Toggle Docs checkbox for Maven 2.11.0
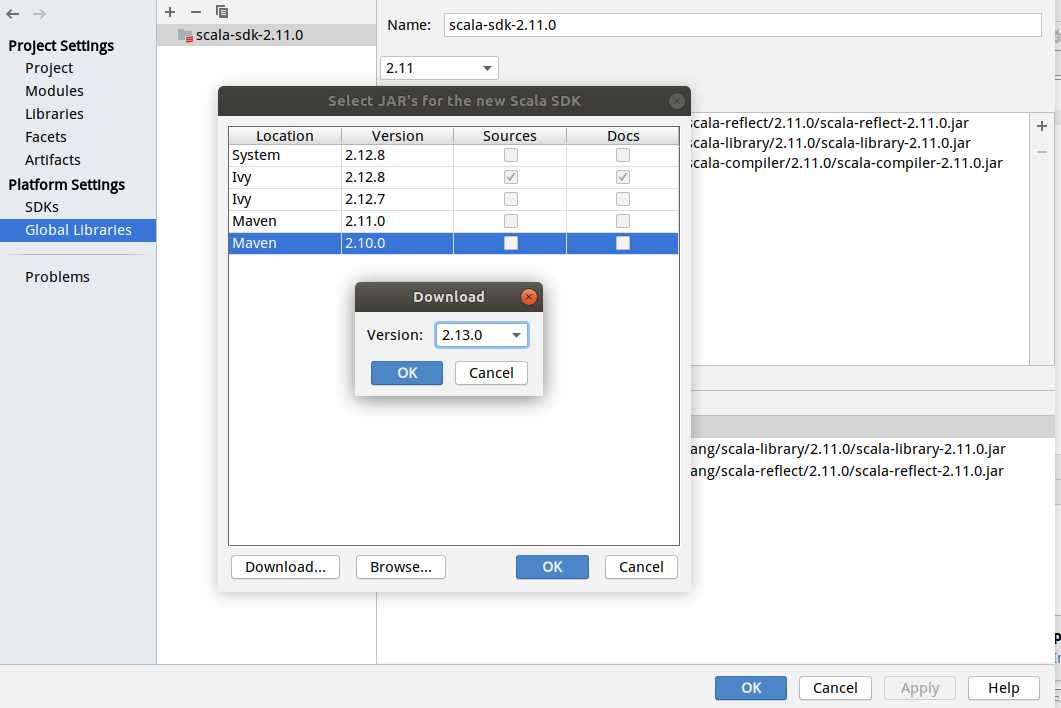The width and height of the screenshot is (1061, 708). (623, 221)
